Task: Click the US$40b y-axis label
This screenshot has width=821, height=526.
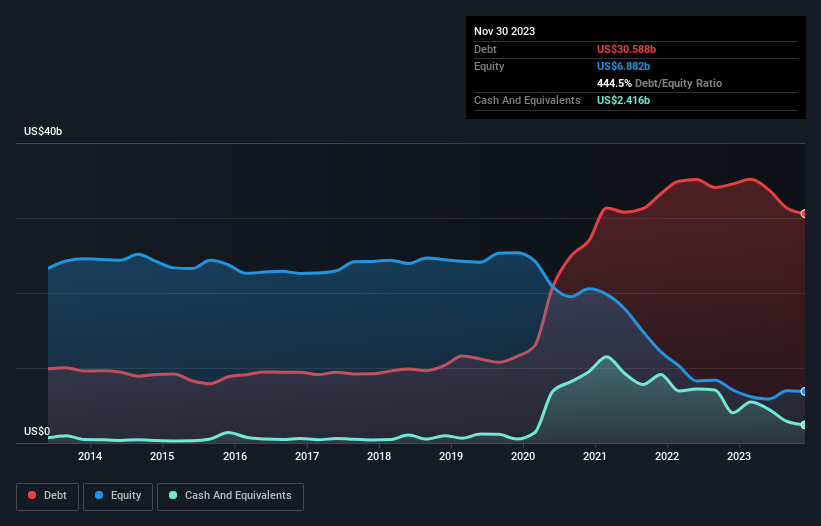Action: click(x=43, y=131)
